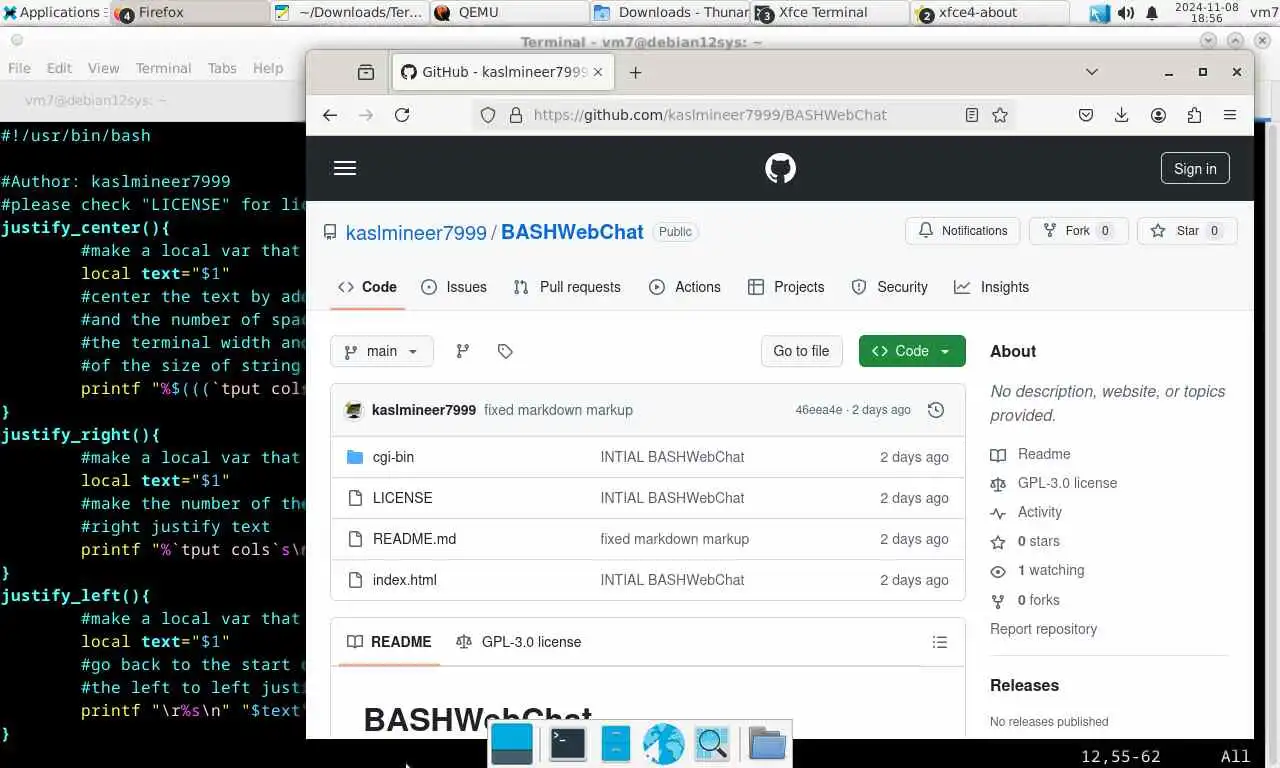Open the Insights tab
The image size is (1280, 768).
[991, 287]
